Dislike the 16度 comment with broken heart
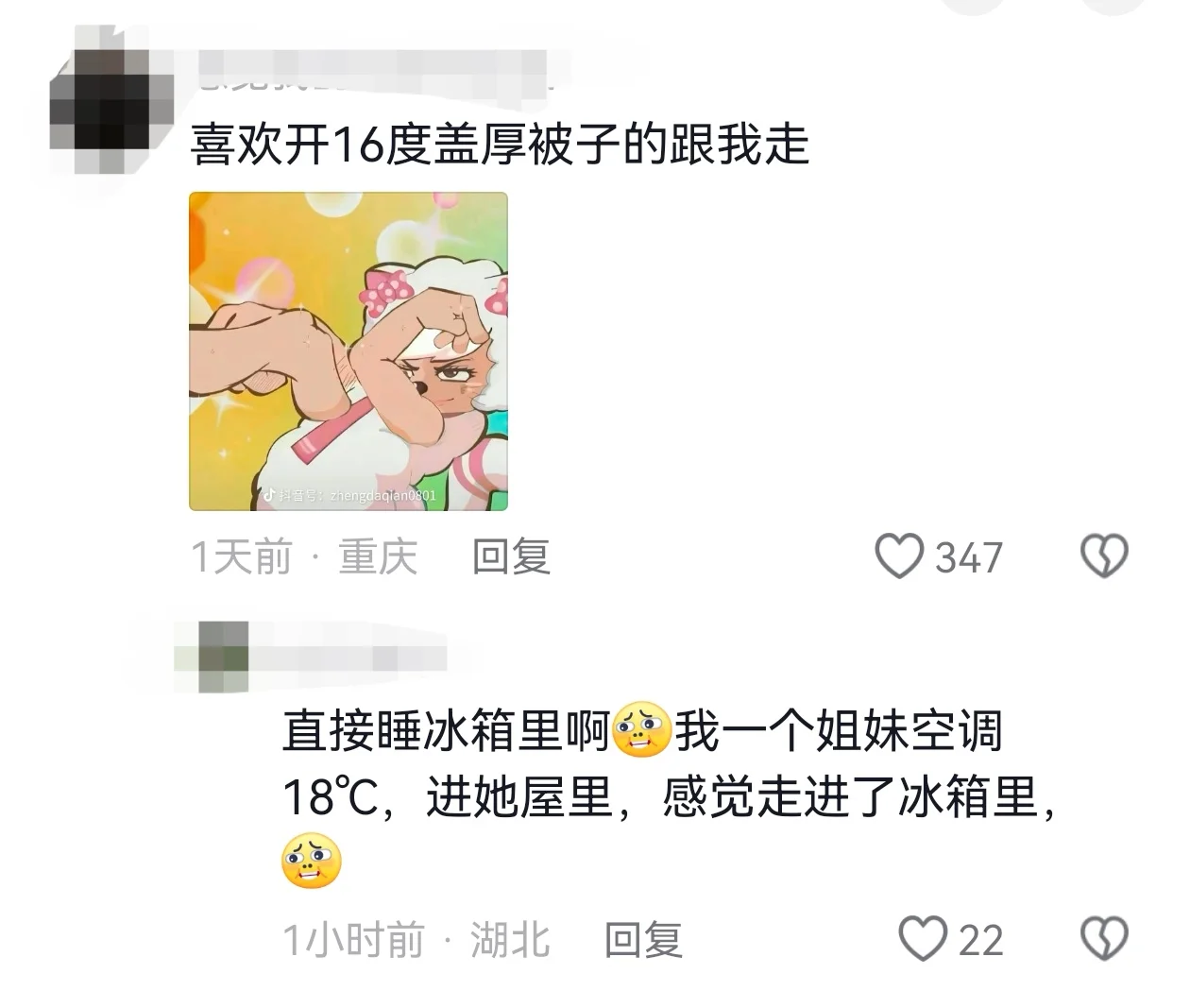 tap(1103, 555)
